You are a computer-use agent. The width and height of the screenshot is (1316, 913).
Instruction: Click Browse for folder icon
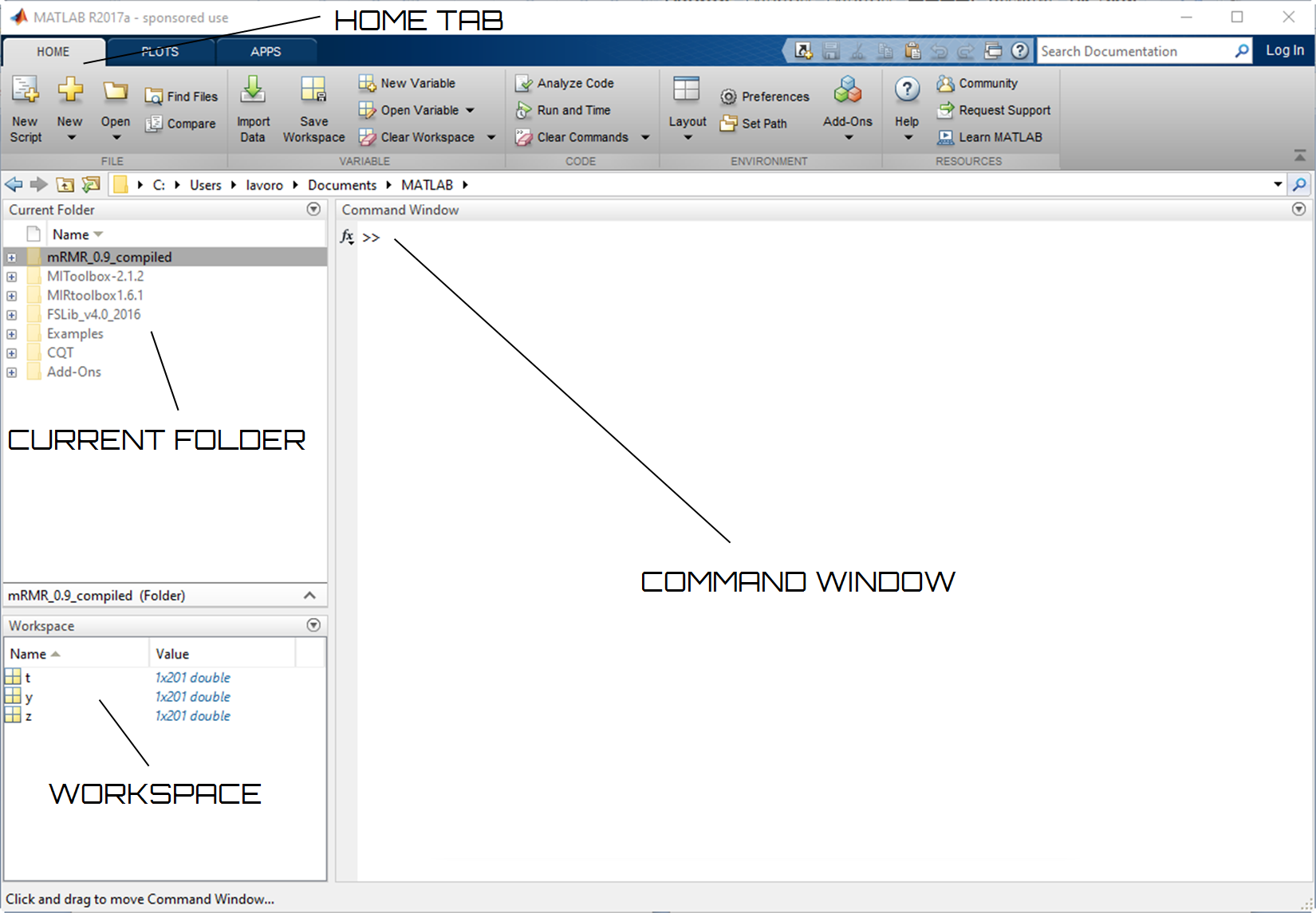click(x=91, y=185)
